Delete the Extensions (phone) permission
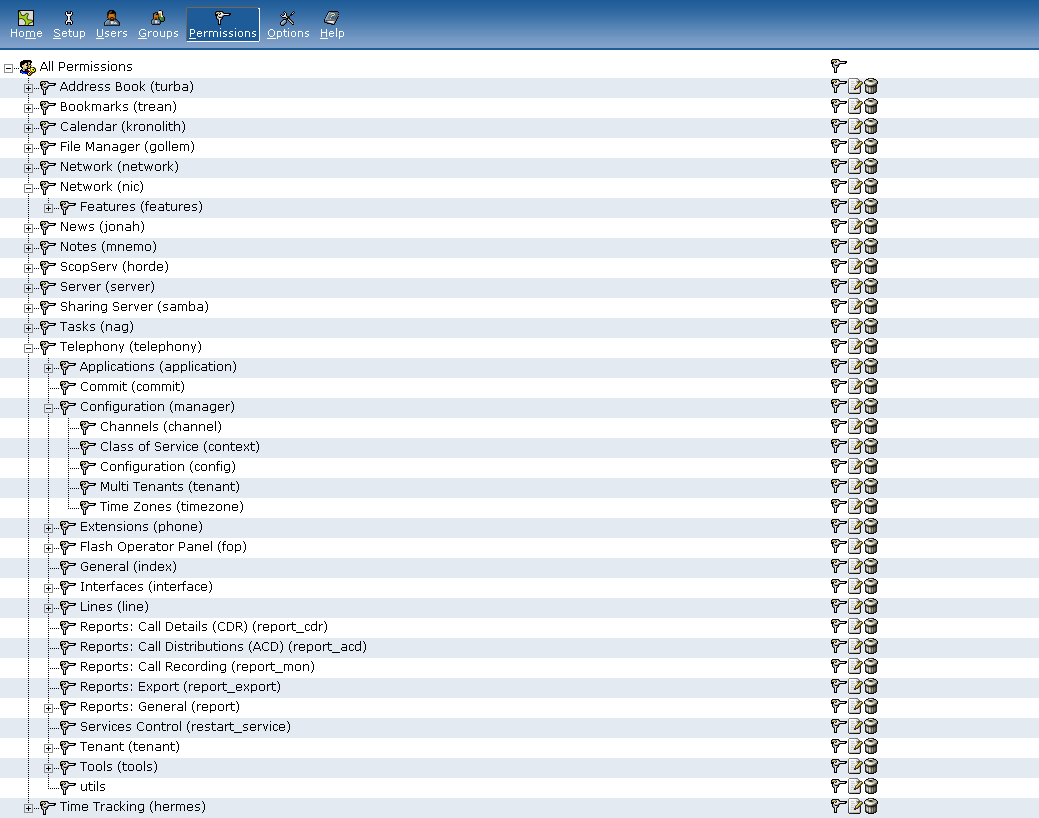This screenshot has width=1039, height=818. [x=871, y=526]
